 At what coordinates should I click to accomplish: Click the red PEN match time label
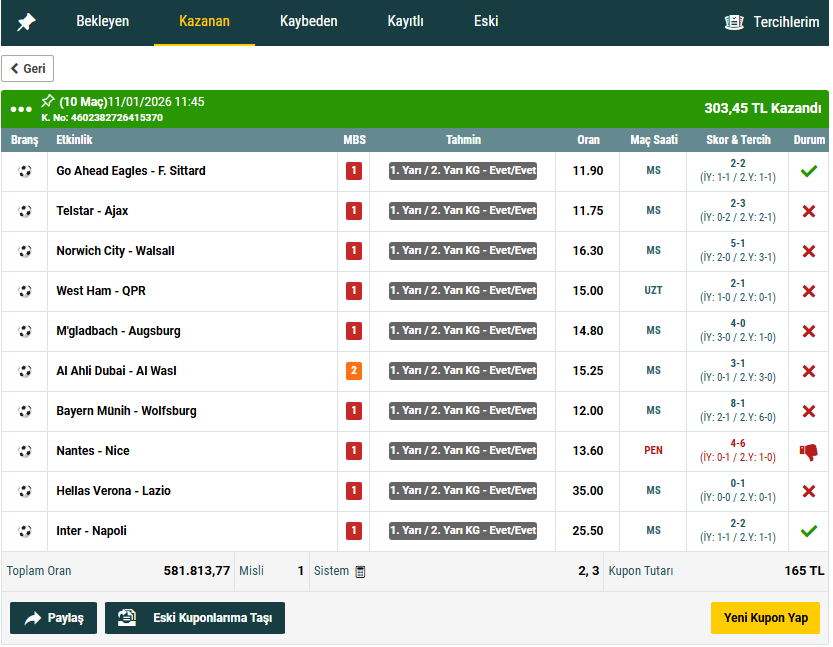tap(653, 450)
